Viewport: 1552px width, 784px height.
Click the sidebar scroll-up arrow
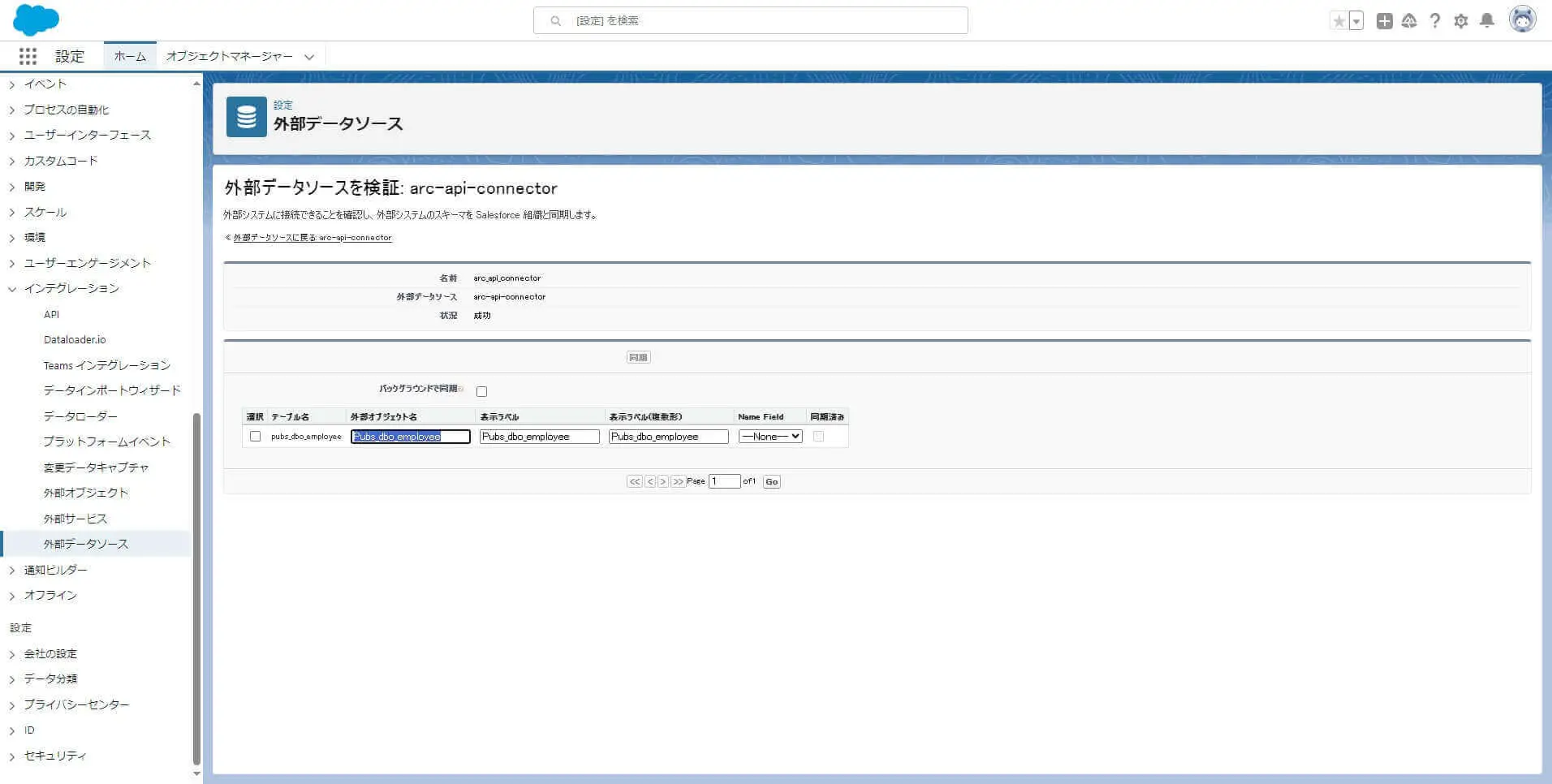[196, 84]
